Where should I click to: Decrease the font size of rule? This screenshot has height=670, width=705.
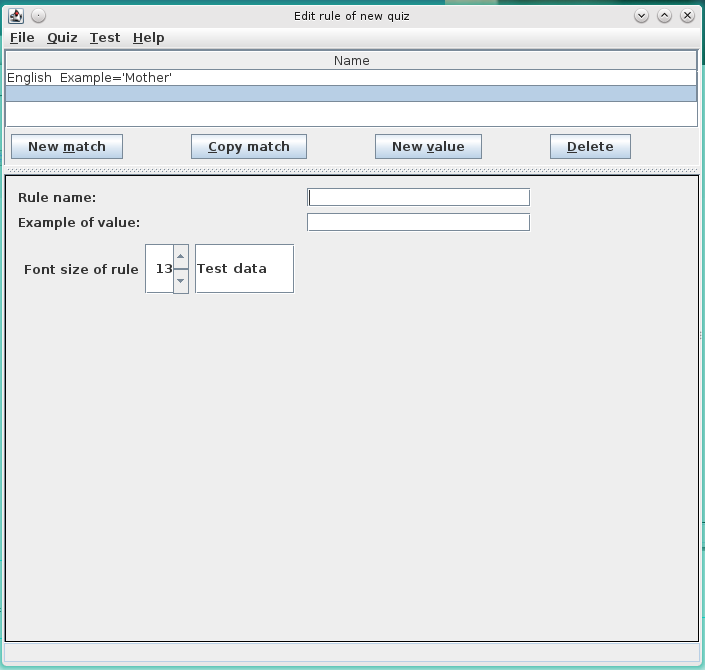(x=181, y=281)
